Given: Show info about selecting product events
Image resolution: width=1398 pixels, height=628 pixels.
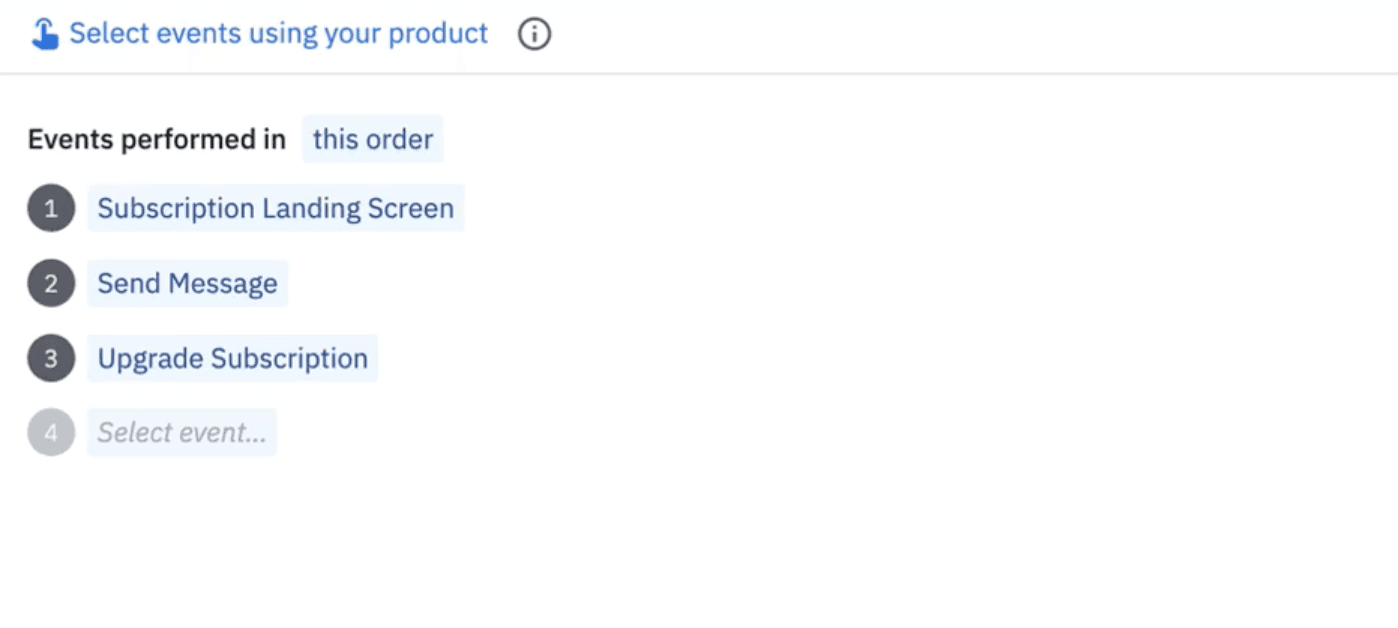Looking at the screenshot, I should click(x=534, y=34).
